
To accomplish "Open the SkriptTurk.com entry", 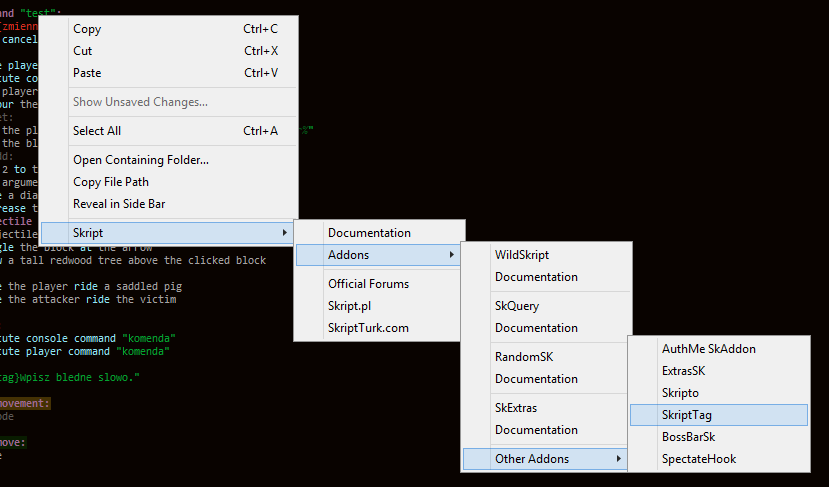I will [379, 328].
